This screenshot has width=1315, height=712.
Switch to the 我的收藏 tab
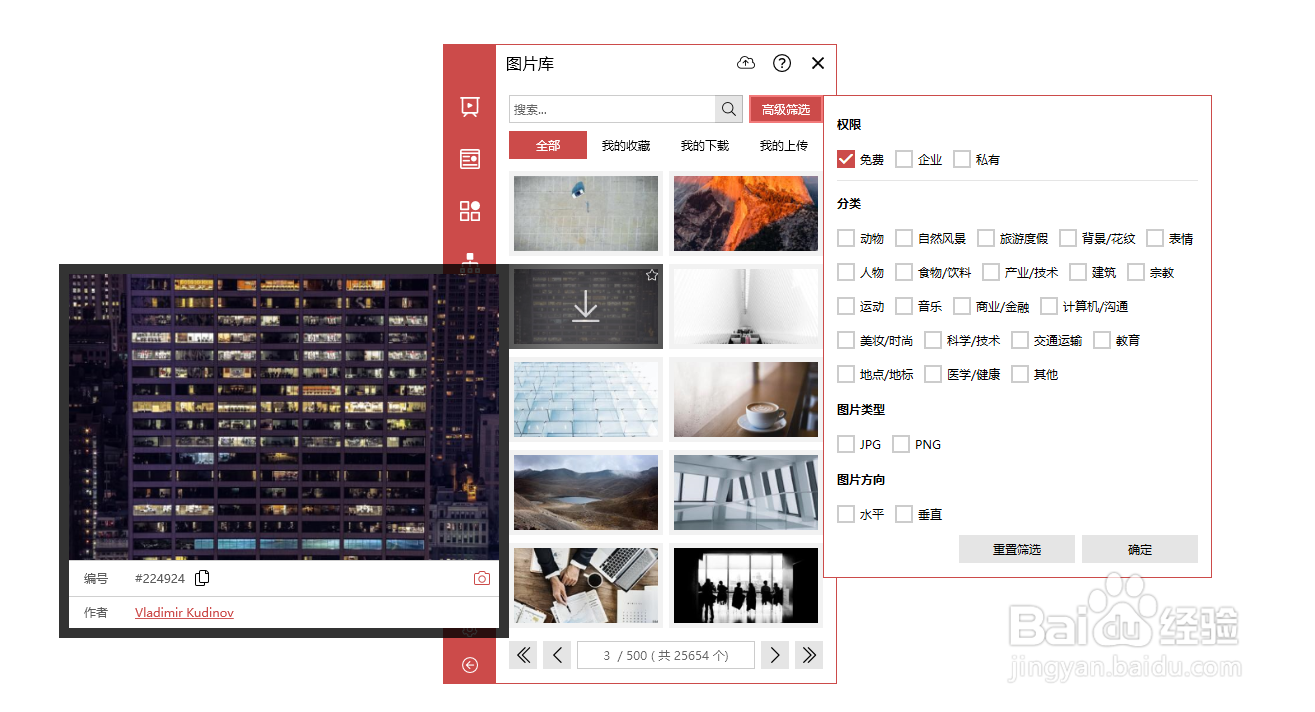click(626, 145)
